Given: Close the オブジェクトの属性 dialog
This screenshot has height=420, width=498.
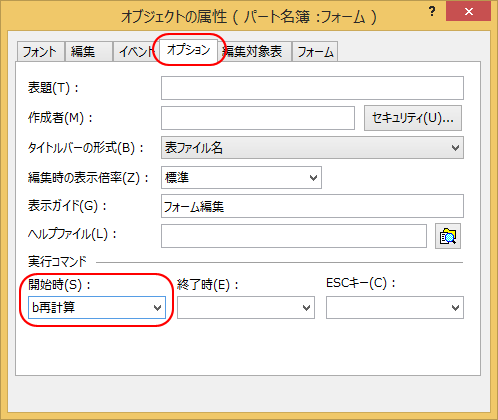Looking at the screenshot, I should 468,12.
